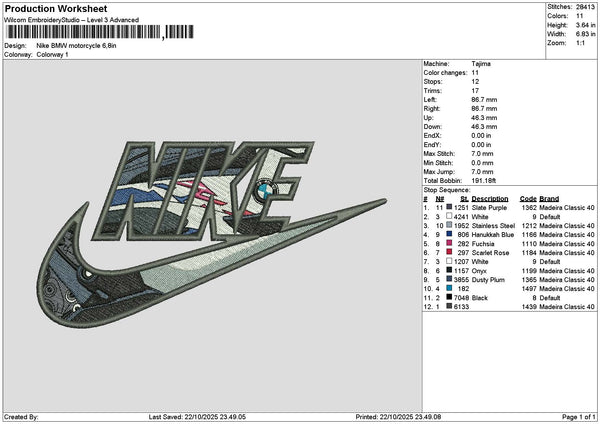Viewport: 600px width, 424px height.
Task: Click the Slate Purple color swatch
Action: [x=449, y=207]
